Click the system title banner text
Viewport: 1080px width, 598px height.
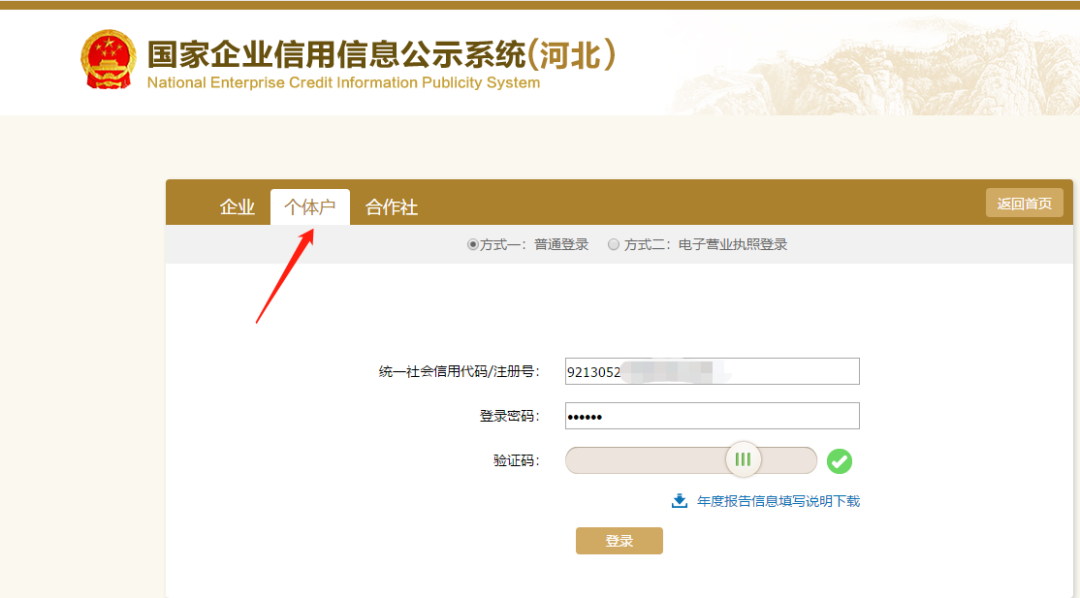point(380,55)
